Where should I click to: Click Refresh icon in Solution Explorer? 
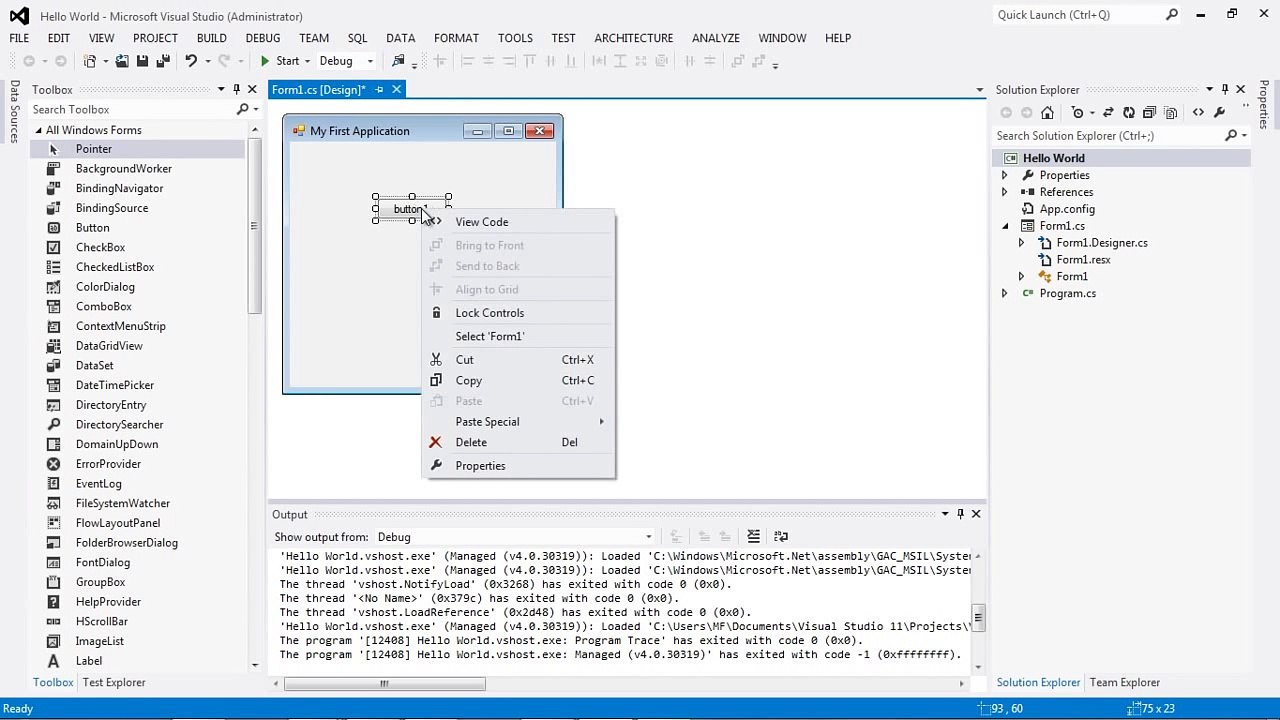tap(1129, 112)
